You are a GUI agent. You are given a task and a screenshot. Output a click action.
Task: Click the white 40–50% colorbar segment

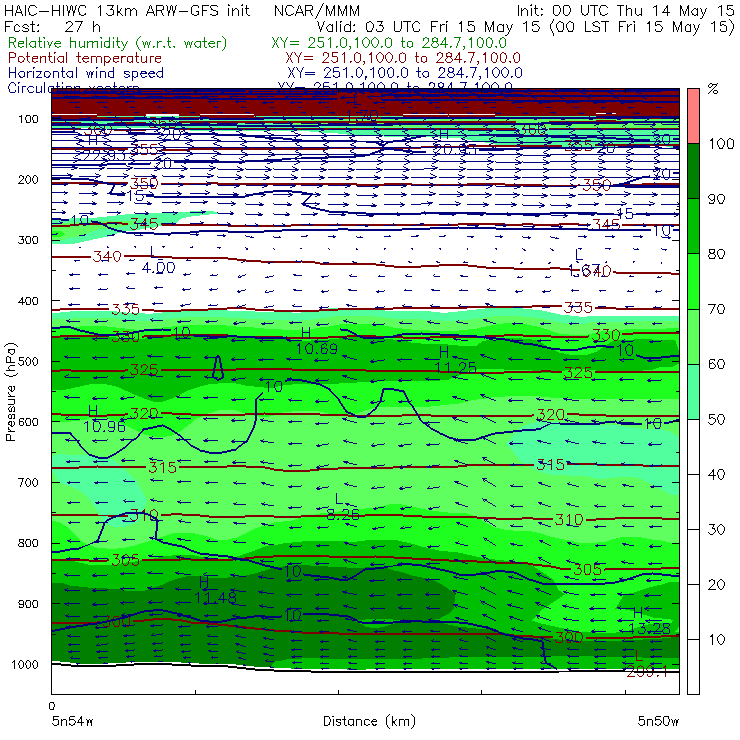tap(693, 446)
